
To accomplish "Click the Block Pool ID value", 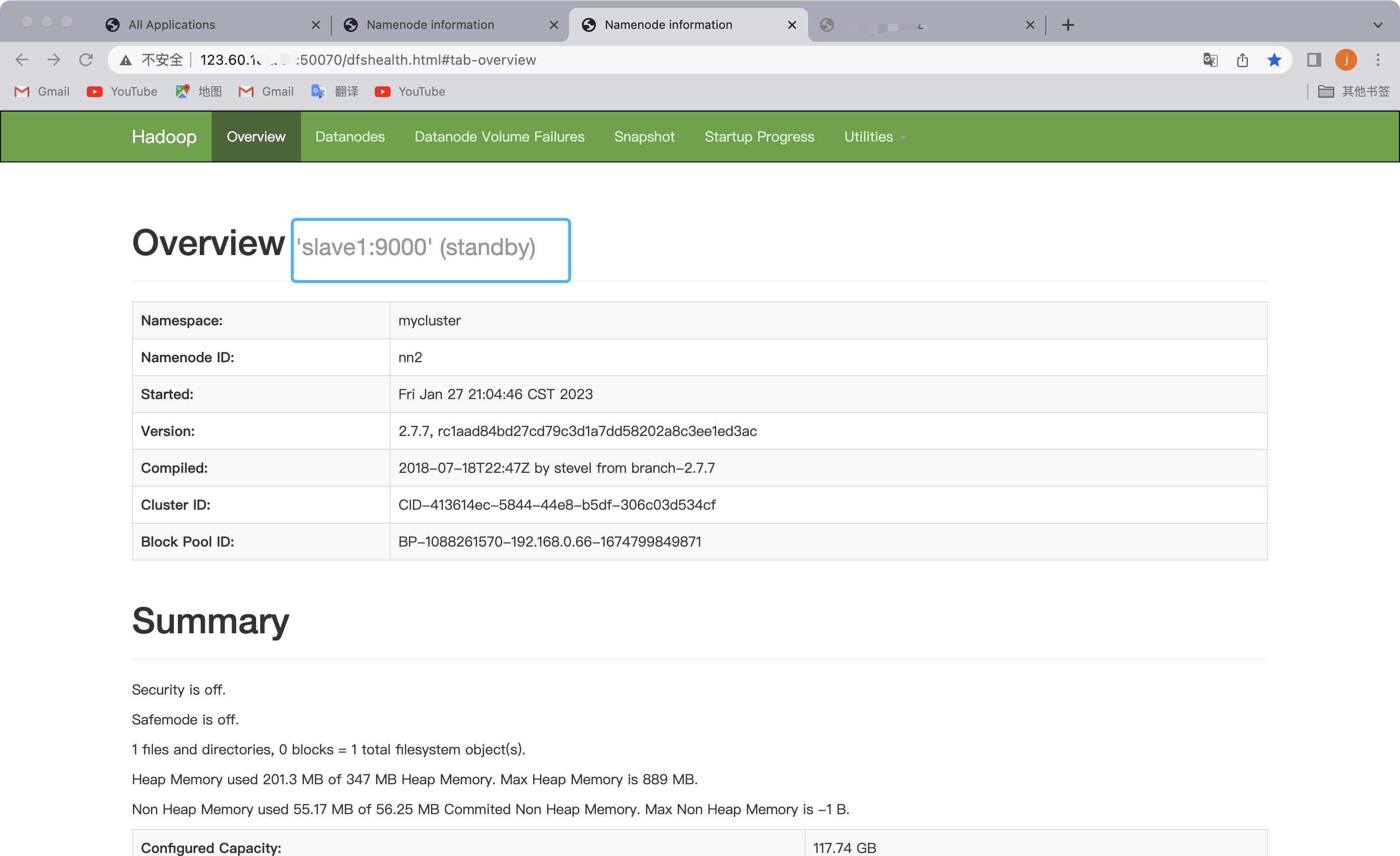I will pos(550,542).
